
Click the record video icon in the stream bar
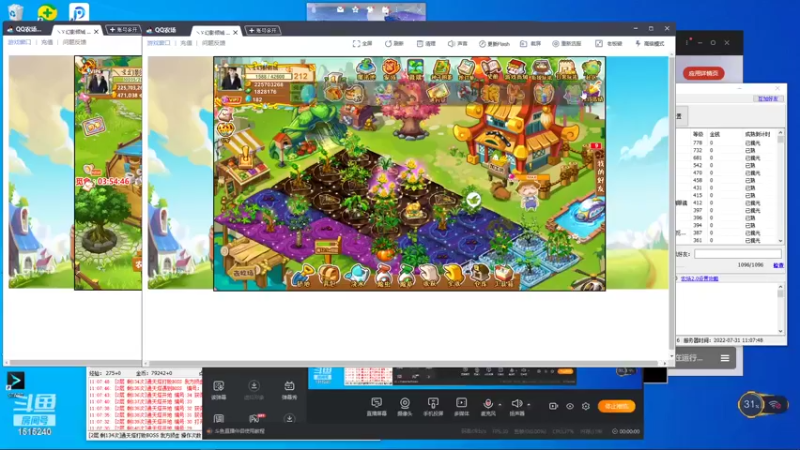[553, 406]
